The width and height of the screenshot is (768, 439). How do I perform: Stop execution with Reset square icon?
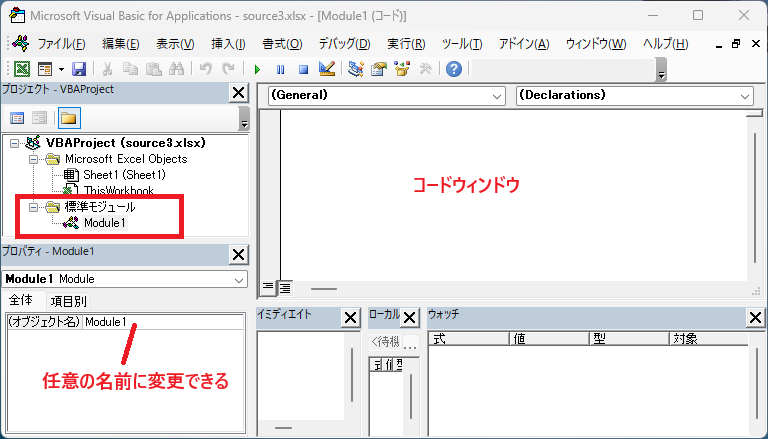point(303,69)
